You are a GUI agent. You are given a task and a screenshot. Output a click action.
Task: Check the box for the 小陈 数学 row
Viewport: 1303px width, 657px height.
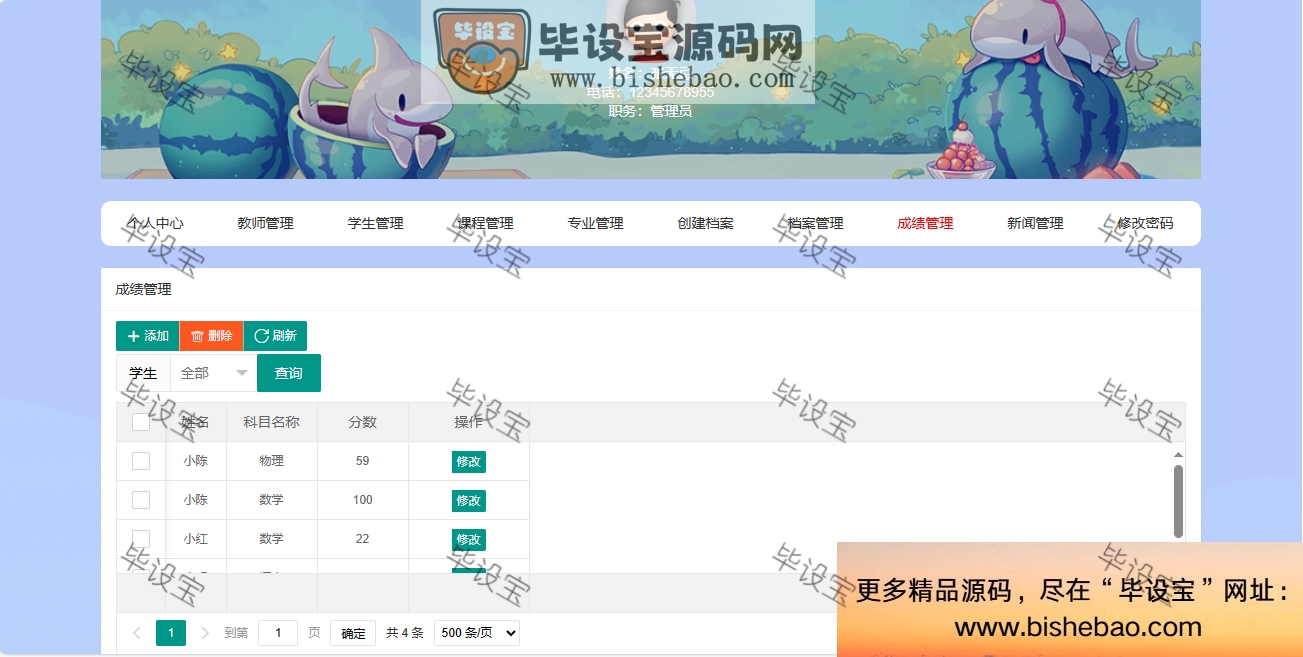point(141,500)
